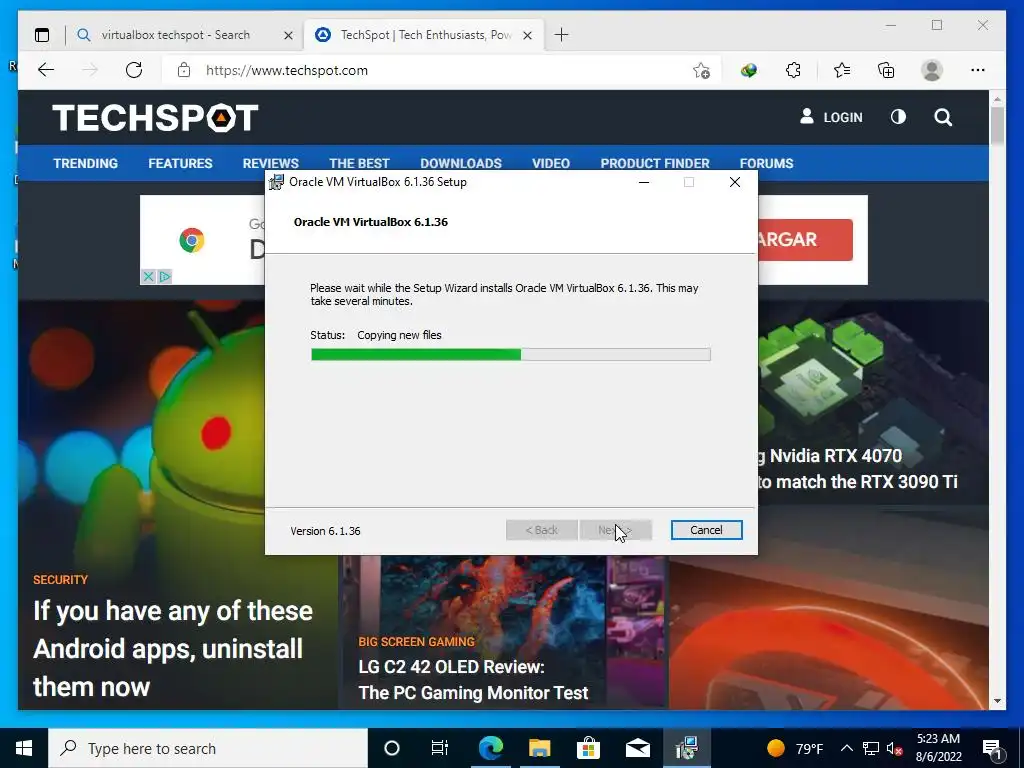
Task: Click the AdChoices triangle icon on the ad
Action: (165, 277)
